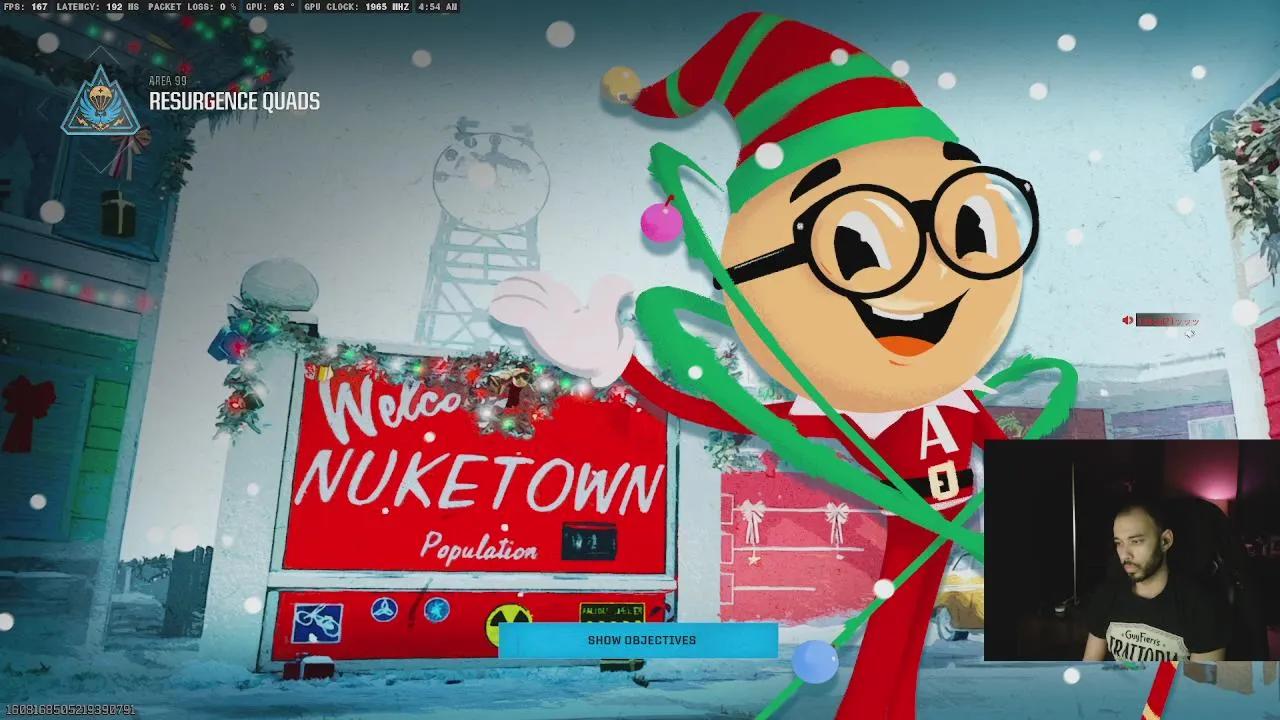Click the bicycle sticker on the sign

(317, 623)
